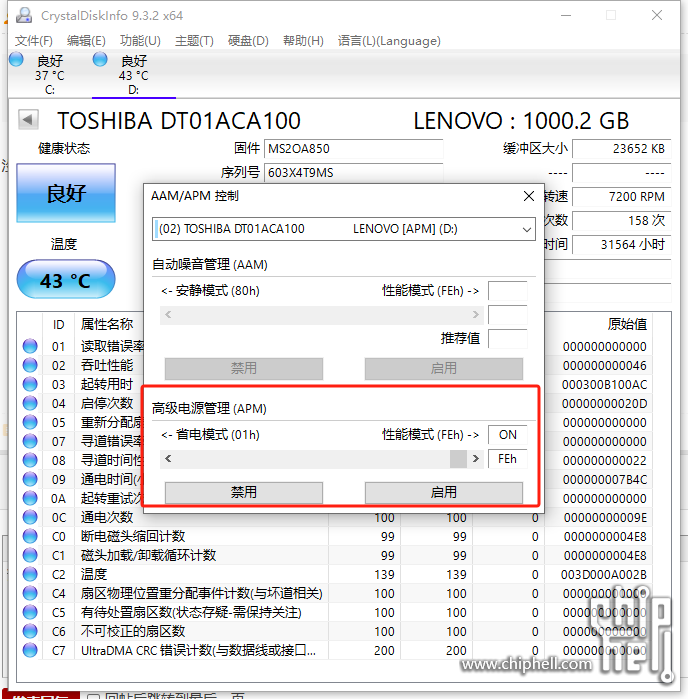Click the AAM slider right arrow
The width and height of the screenshot is (688, 699).
[476, 314]
